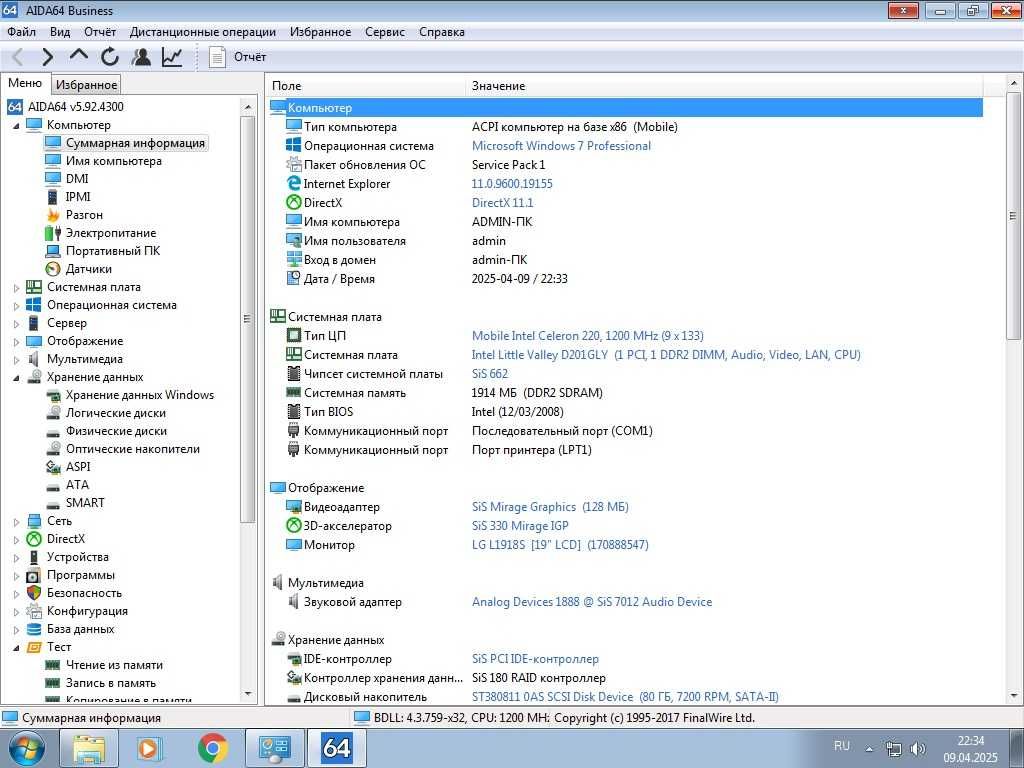
Task: Refresh the current page via toolbar
Action: pyautogui.click(x=110, y=57)
